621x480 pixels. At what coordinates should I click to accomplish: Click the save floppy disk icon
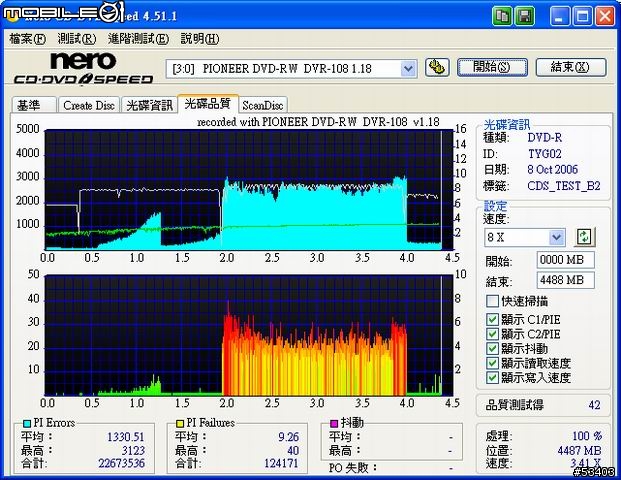click(524, 16)
